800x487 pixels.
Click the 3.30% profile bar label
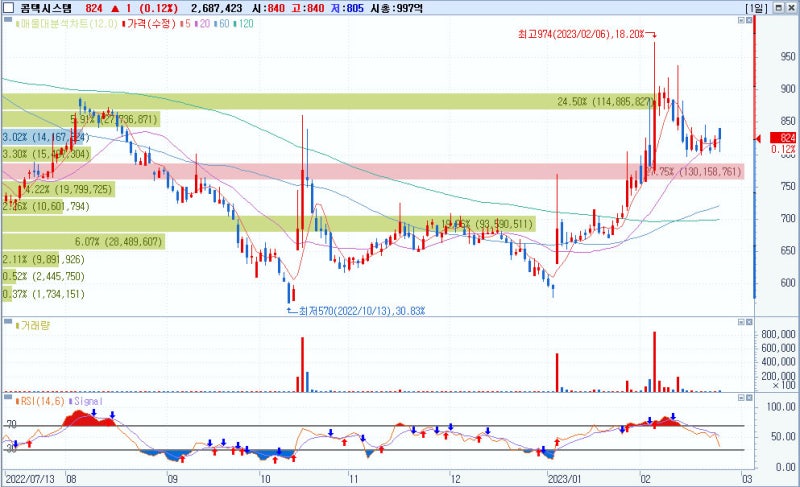coord(46,154)
